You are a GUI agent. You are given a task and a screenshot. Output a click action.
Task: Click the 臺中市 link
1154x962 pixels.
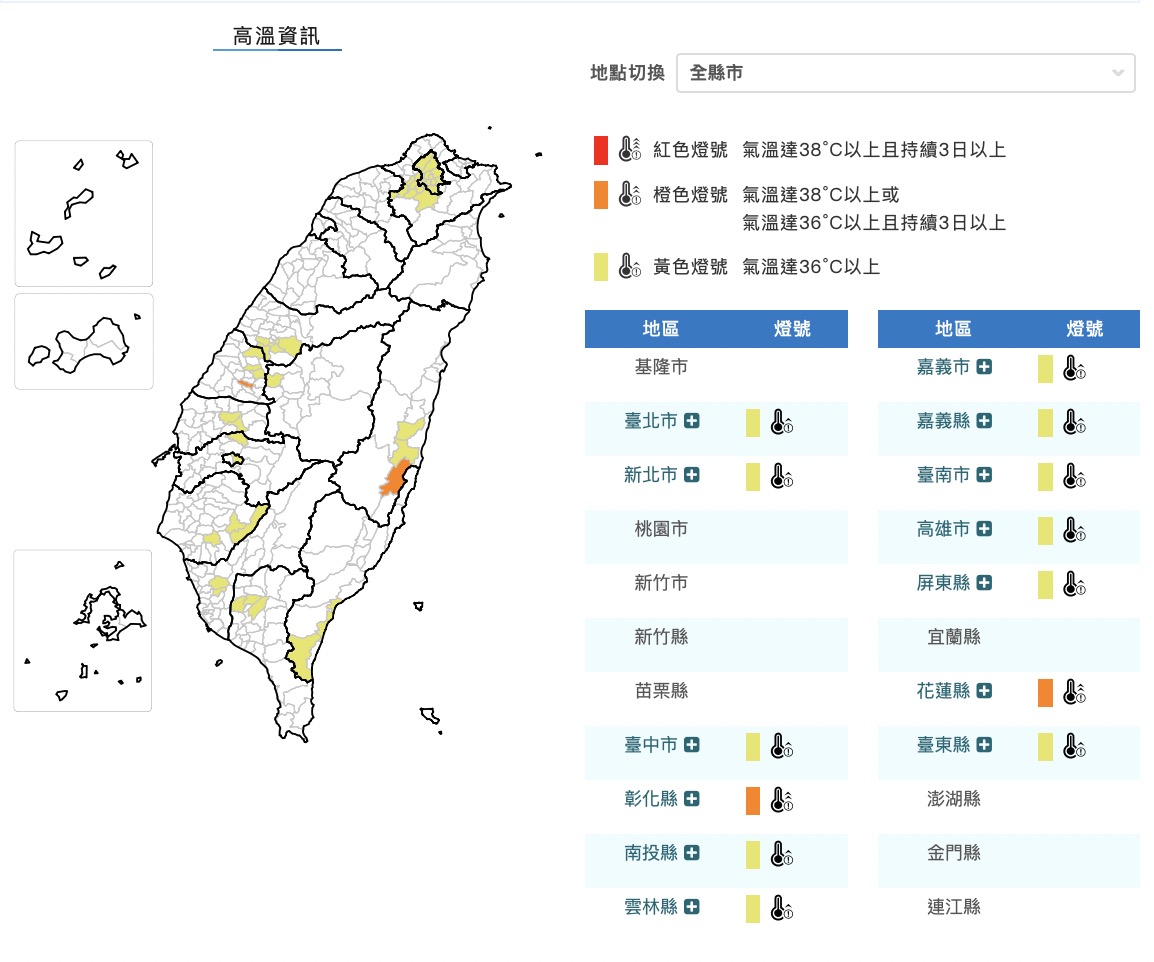click(x=651, y=744)
